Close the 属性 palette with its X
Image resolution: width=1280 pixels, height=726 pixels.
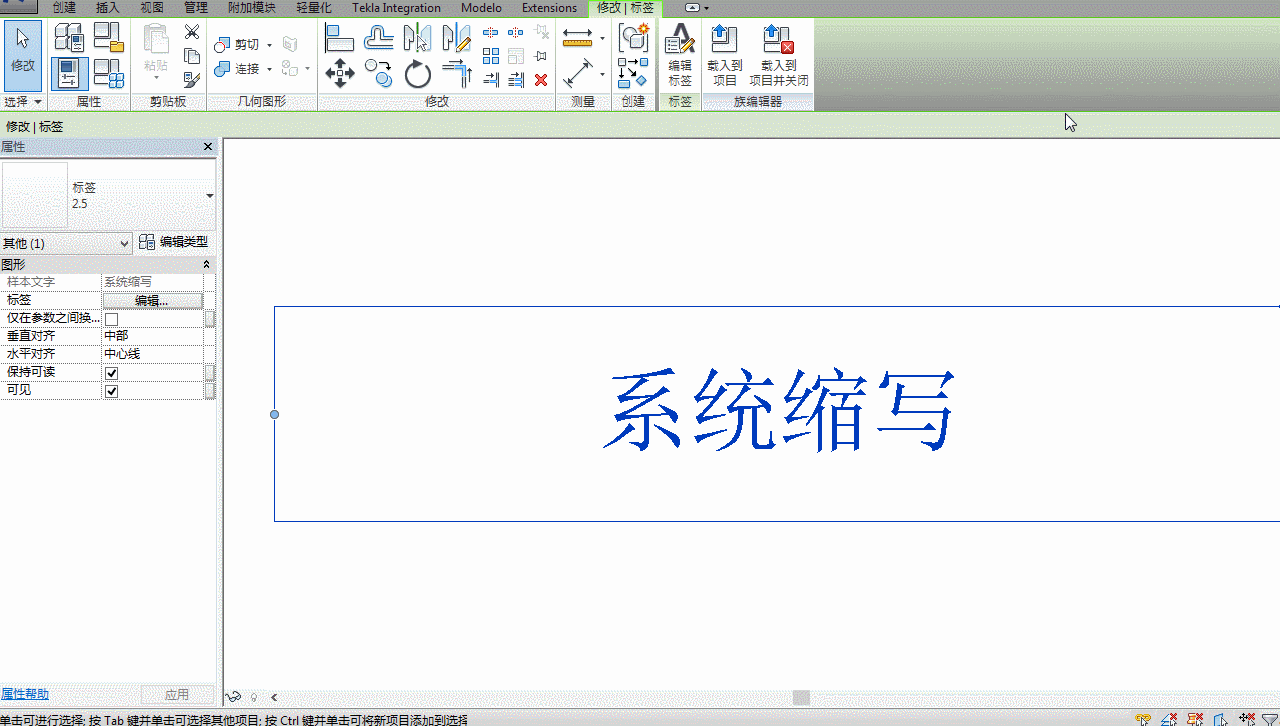pos(208,147)
